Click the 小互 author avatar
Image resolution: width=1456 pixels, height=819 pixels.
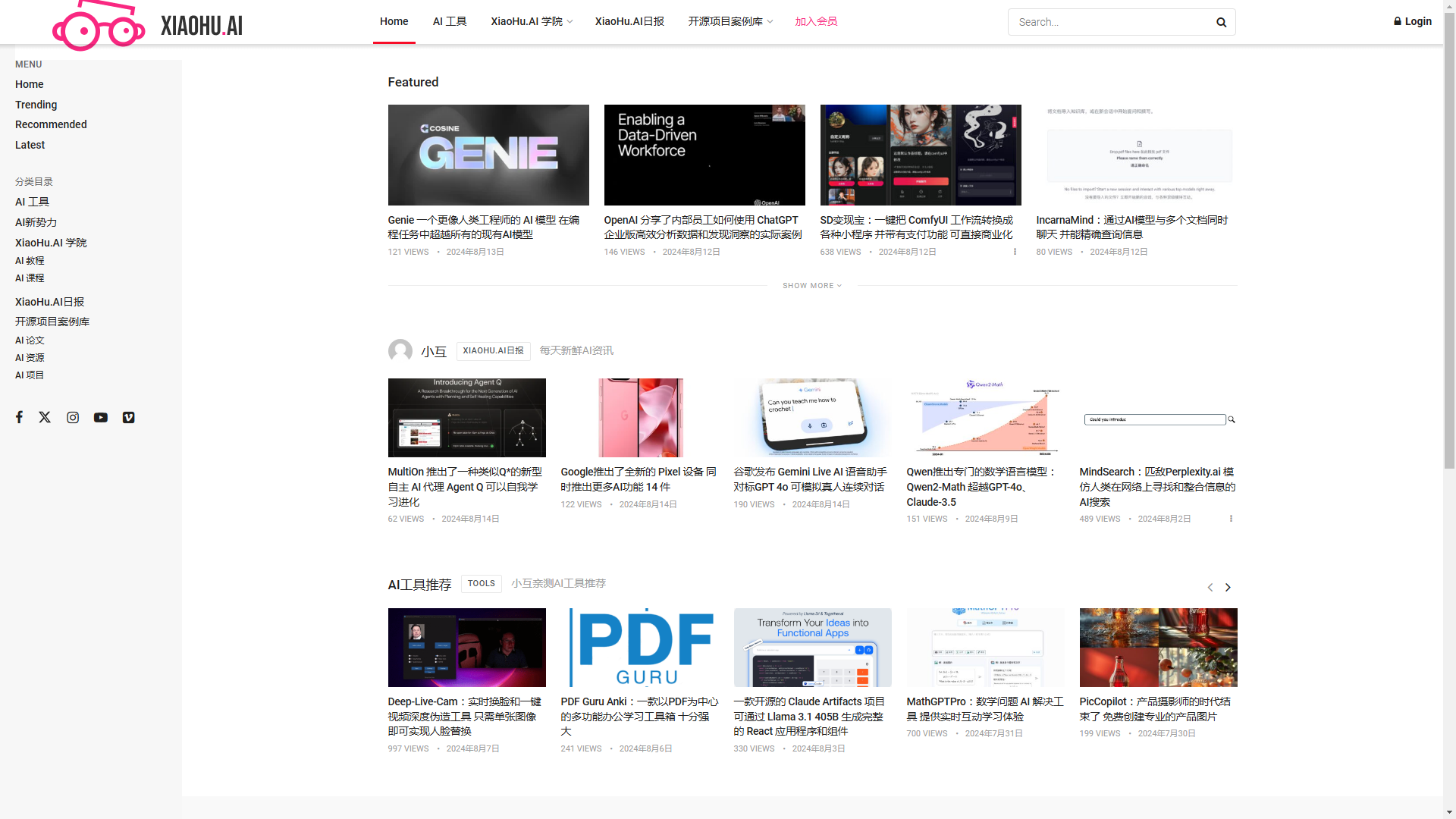click(400, 350)
